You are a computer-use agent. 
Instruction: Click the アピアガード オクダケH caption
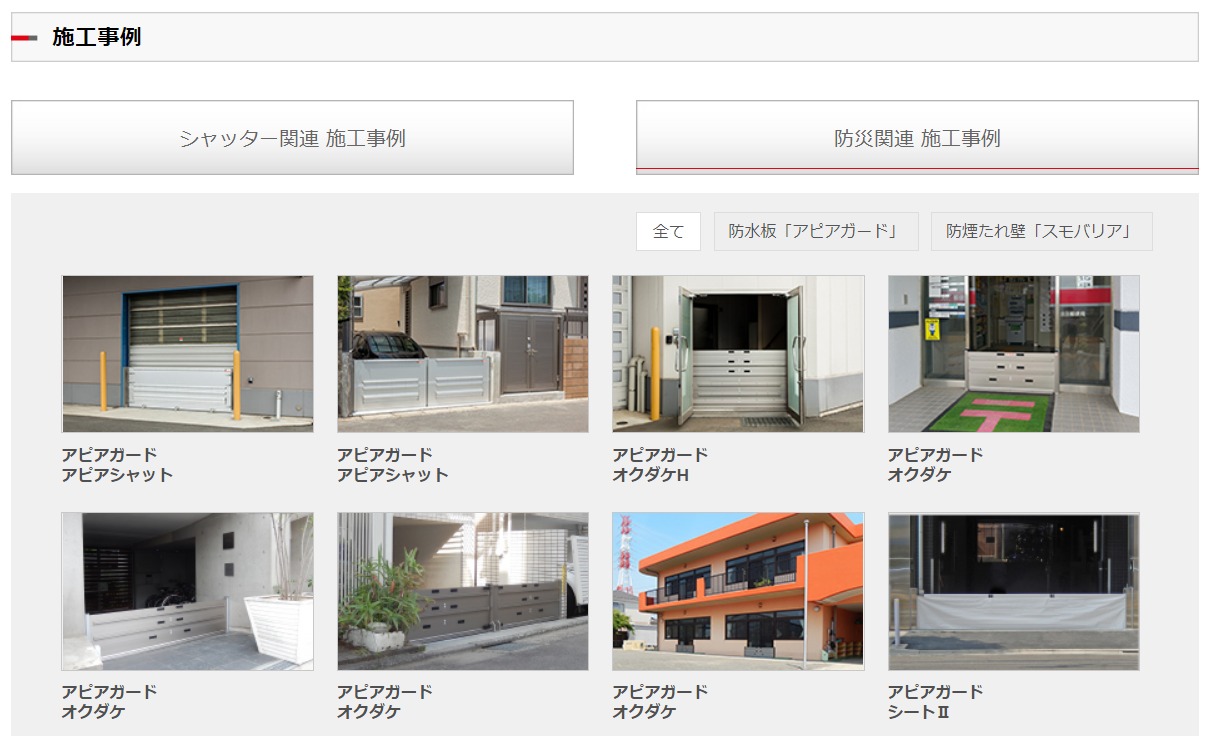pyautogui.click(x=660, y=465)
